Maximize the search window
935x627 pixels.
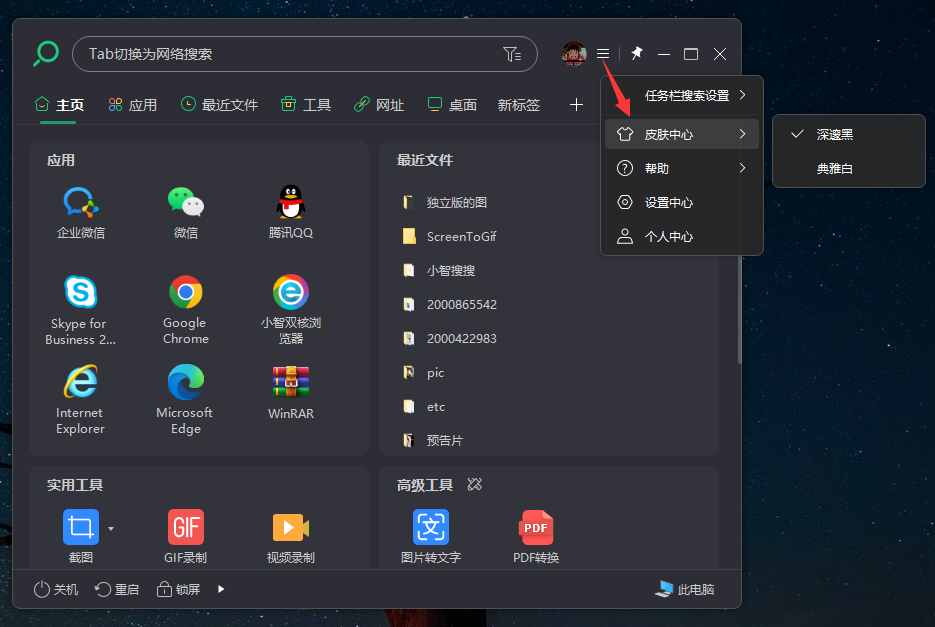pyautogui.click(x=691, y=54)
